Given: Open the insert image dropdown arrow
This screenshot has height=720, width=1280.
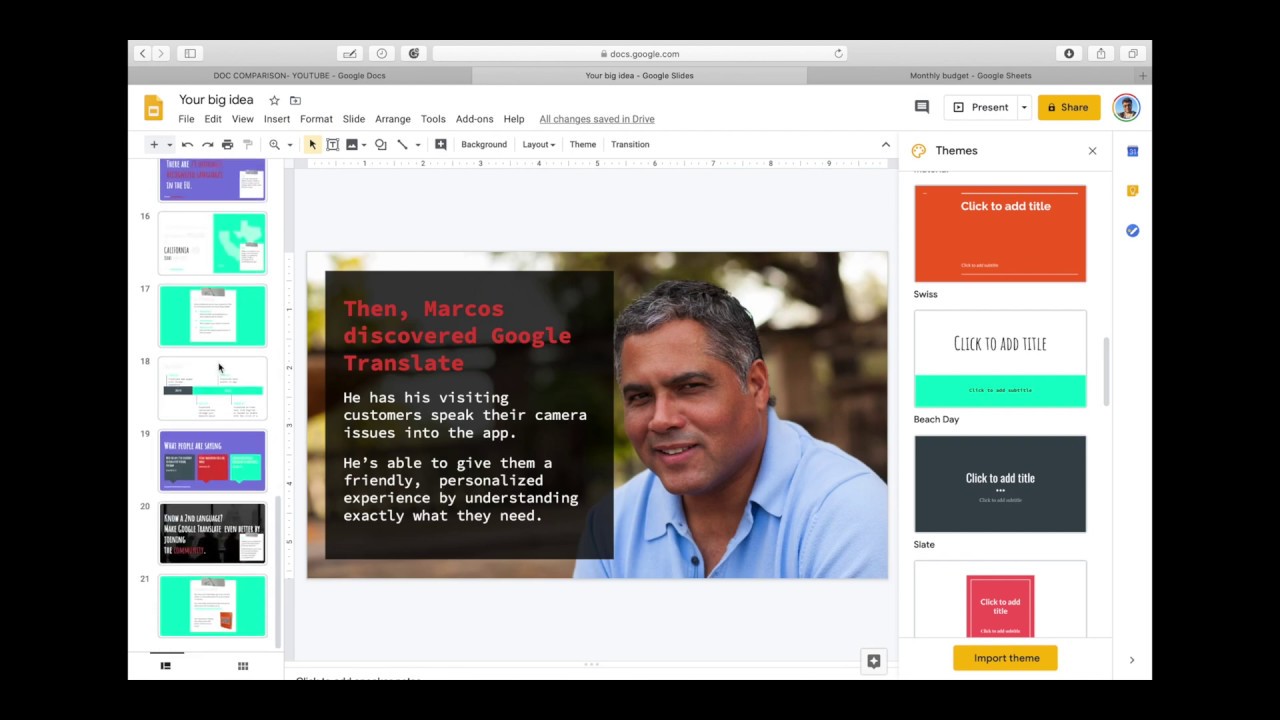Looking at the screenshot, I should pyautogui.click(x=364, y=145).
